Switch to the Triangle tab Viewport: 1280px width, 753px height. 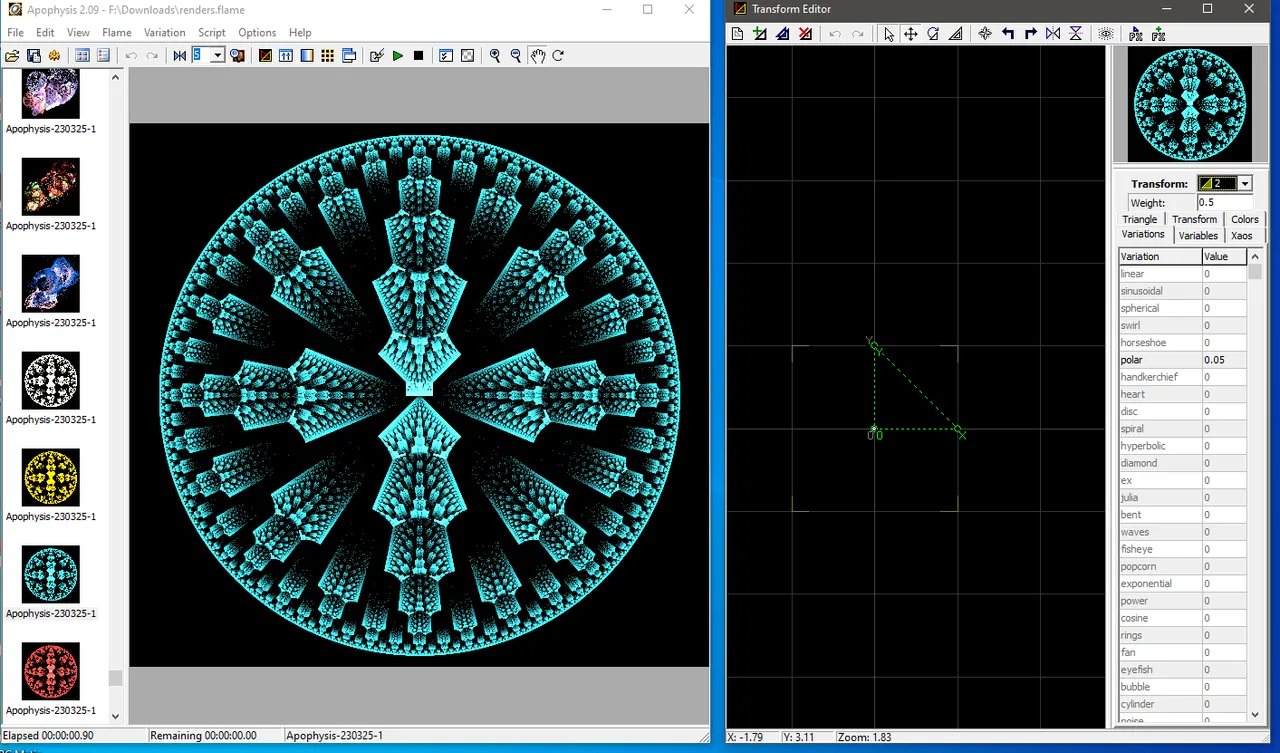(1139, 219)
